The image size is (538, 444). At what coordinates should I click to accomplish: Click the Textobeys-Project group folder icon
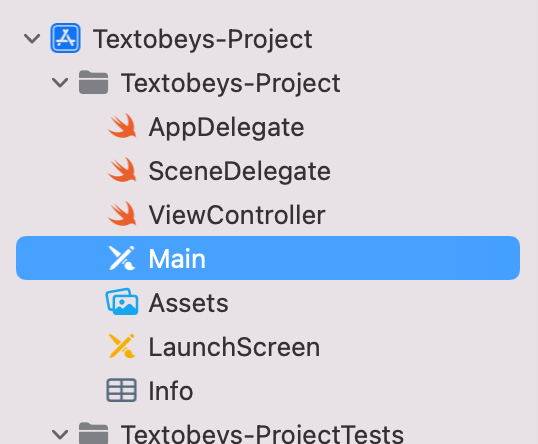(x=93, y=82)
